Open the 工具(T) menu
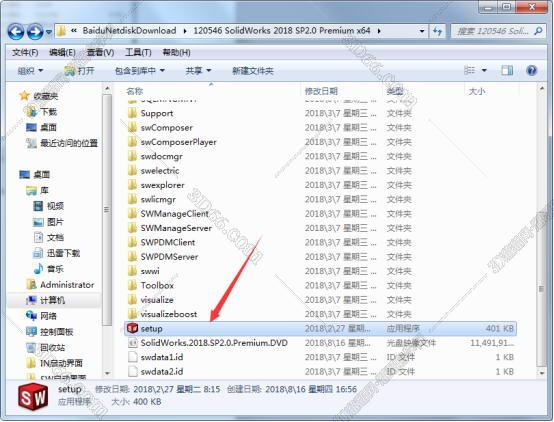The height and width of the screenshot is (422, 554). tap(138, 53)
